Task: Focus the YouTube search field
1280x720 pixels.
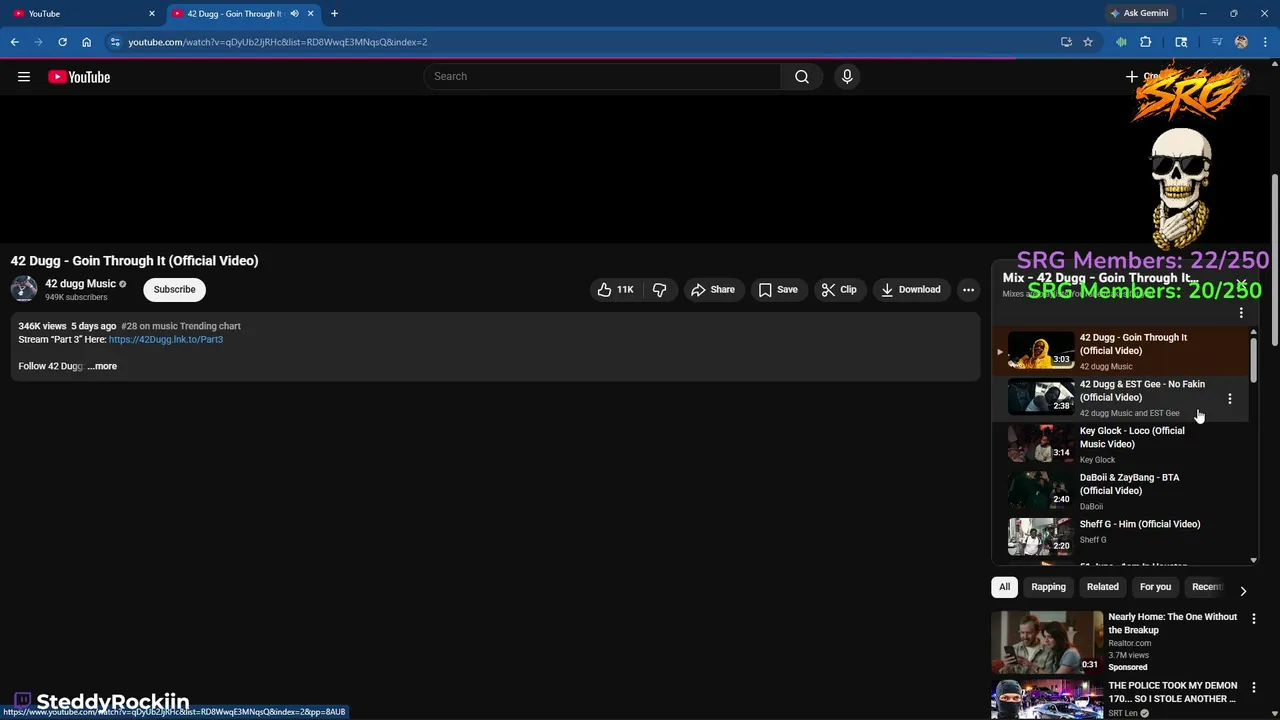Action: 603,77
